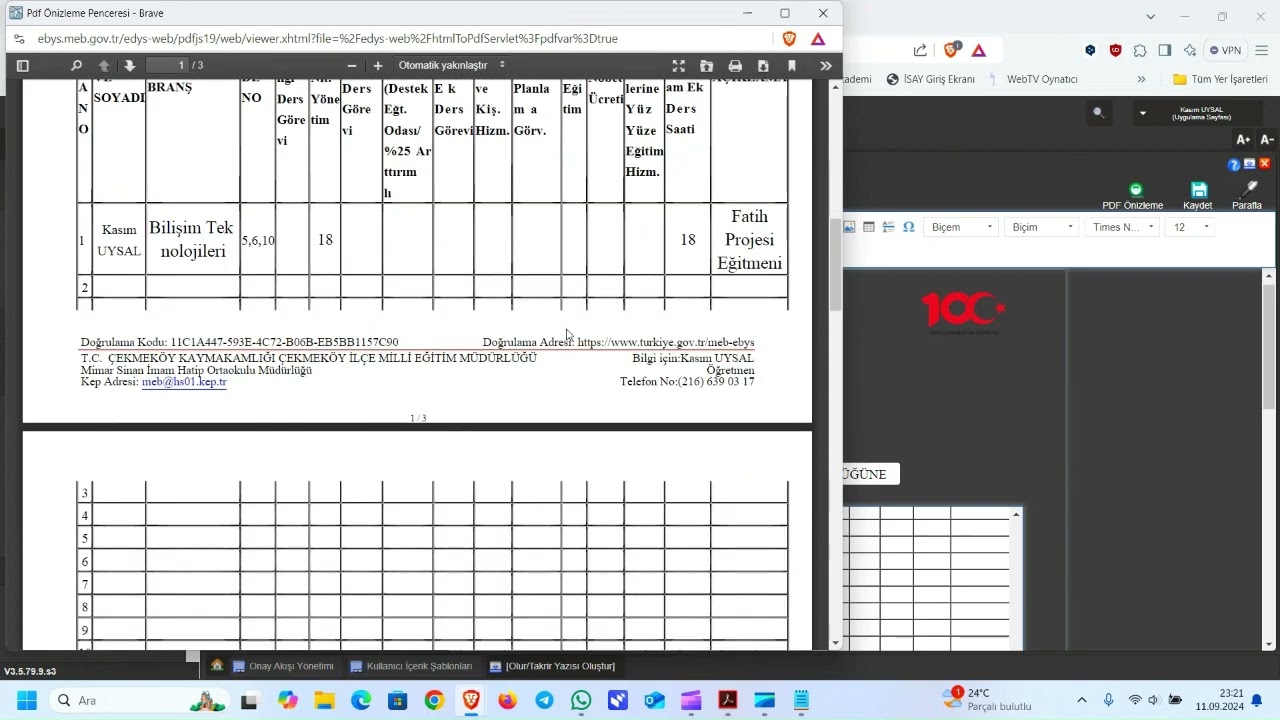Click the search magnifier in the EBYS header

pyautogui.click(x=1099, y=113)
